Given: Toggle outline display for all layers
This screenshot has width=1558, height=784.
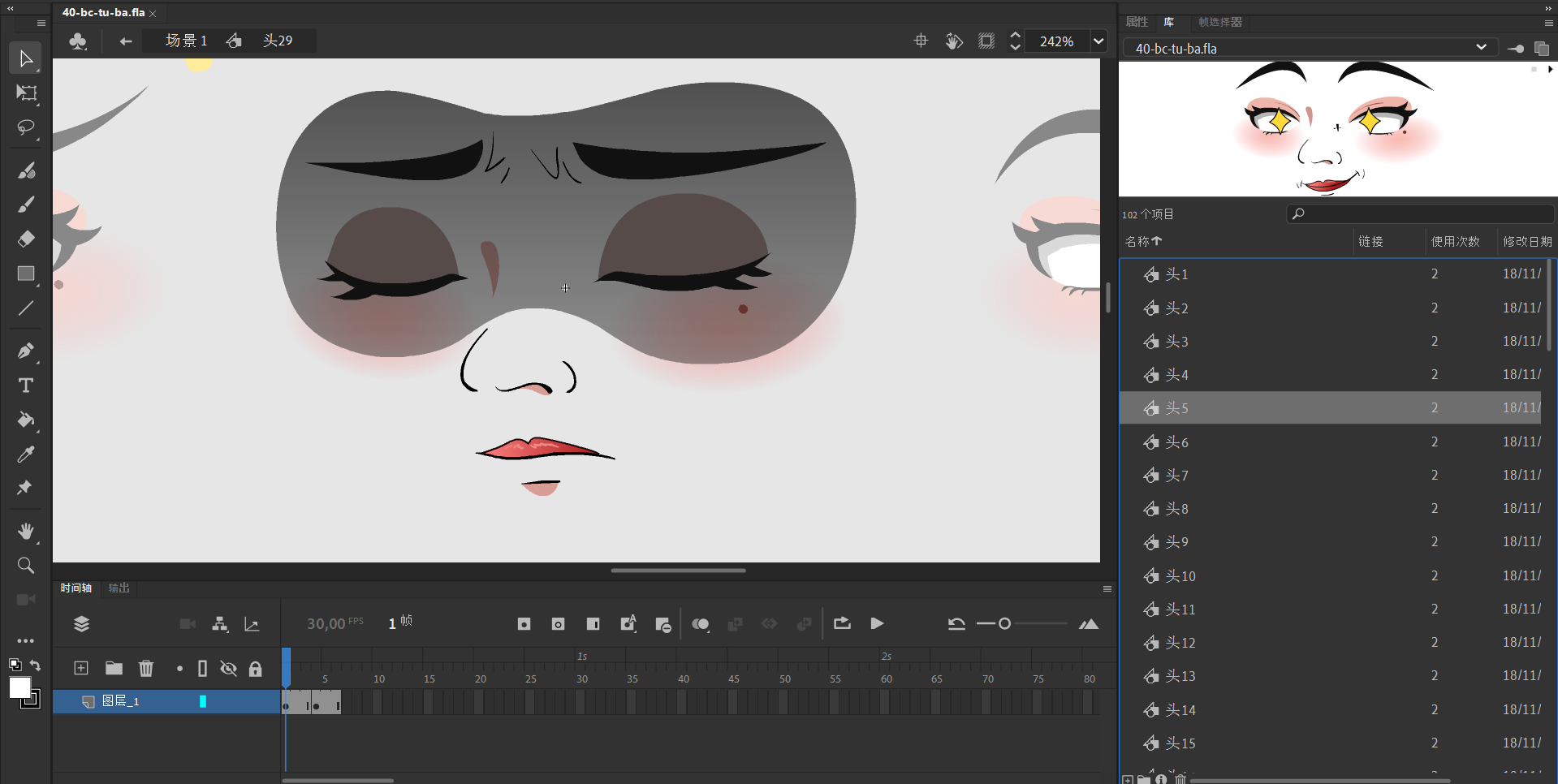Looking at the screenshot, I should pos(203,668).
